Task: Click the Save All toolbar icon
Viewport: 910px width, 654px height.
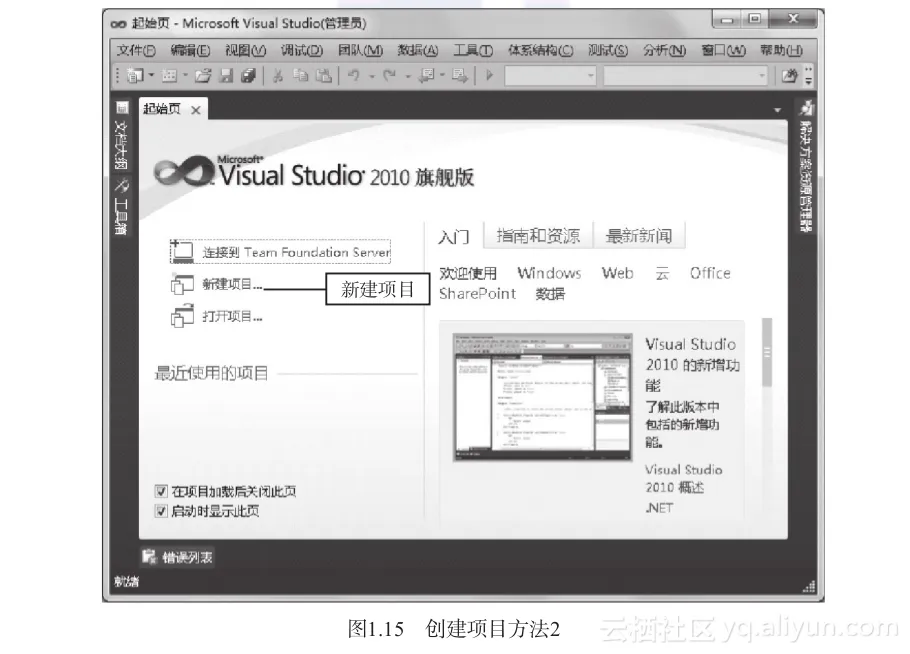Action: point(248,75)
